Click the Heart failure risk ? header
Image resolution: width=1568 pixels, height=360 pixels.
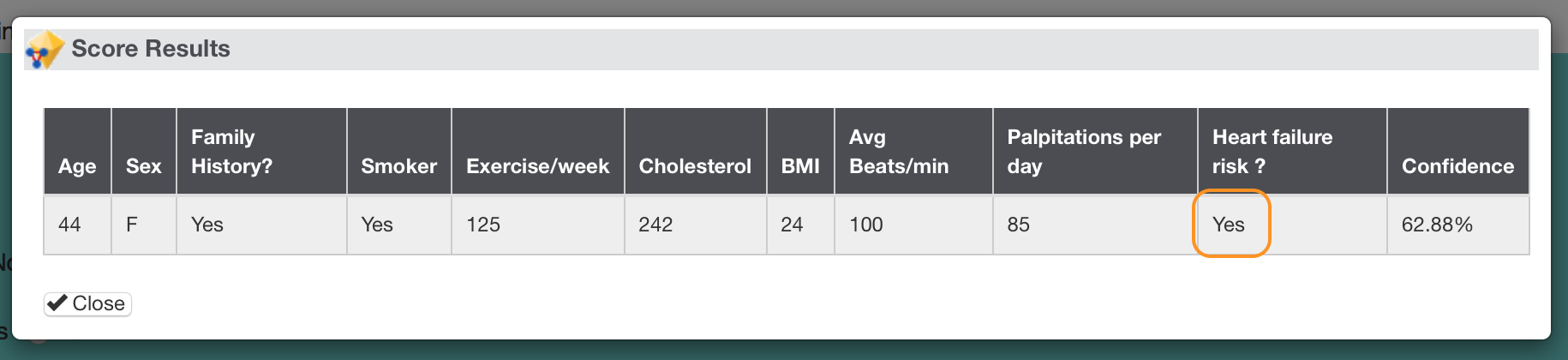[1292, 151]
